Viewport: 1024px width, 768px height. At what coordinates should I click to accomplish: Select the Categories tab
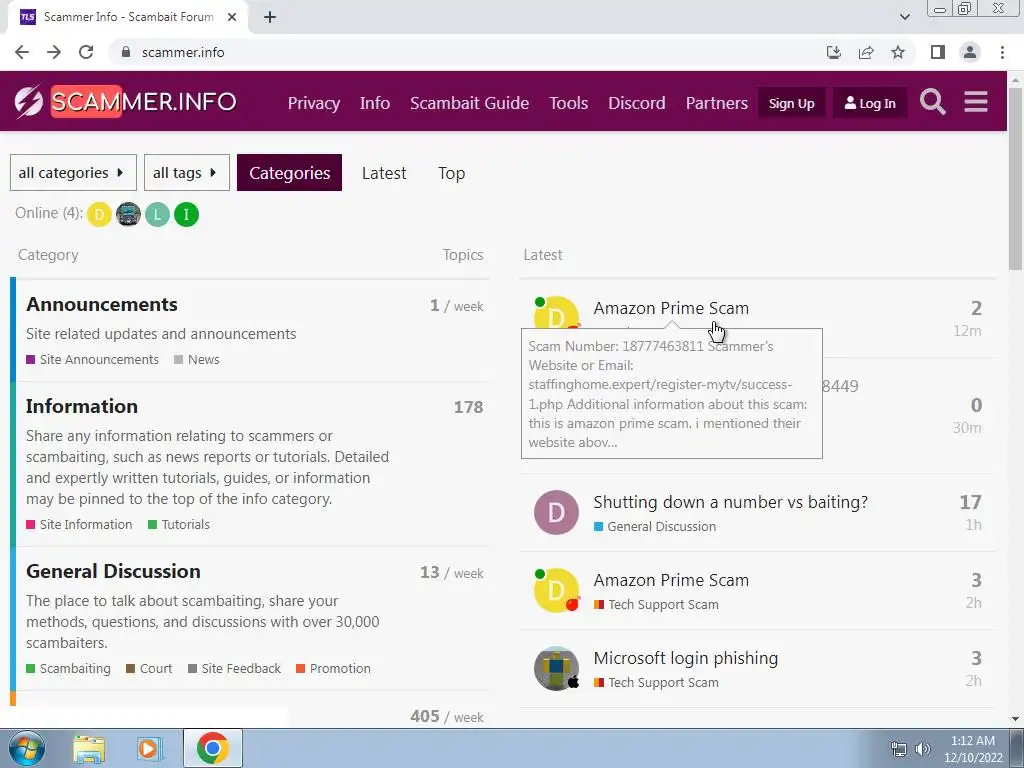pos(289,172)
